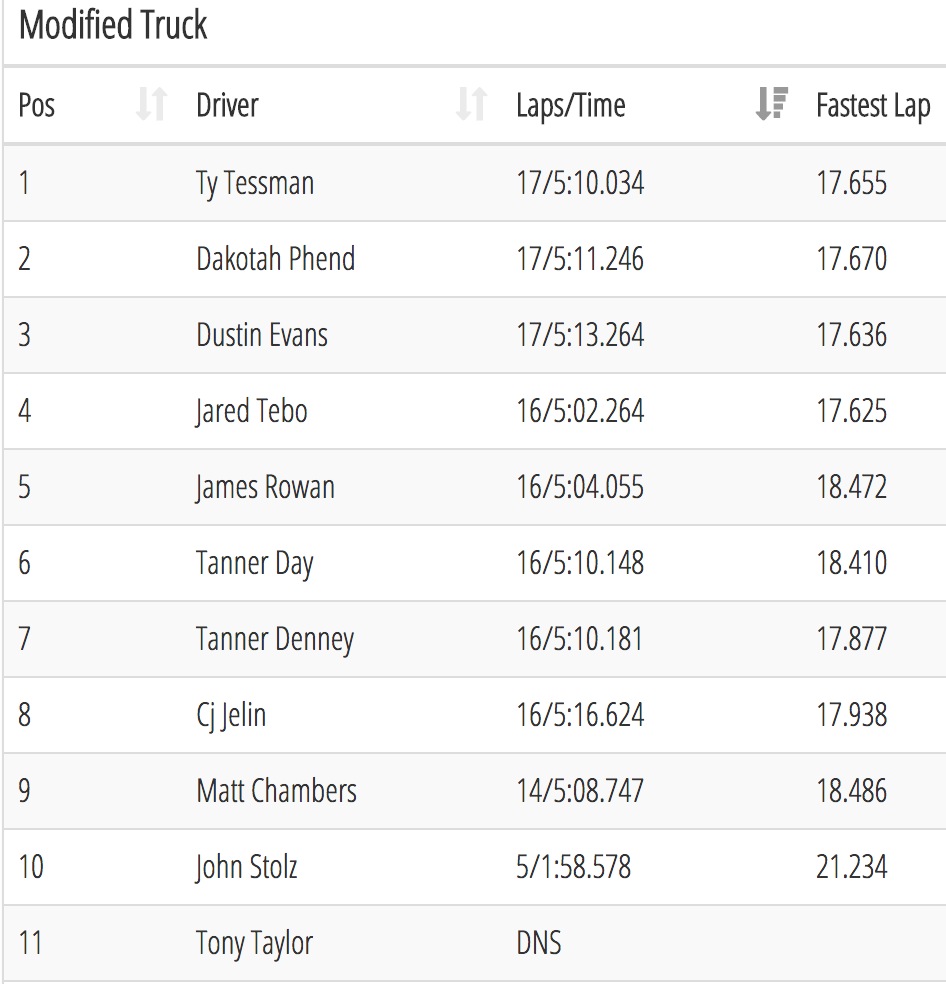Sort table by Pos header
The height and width of the screenshot is (984, 946).
point(36,105)
